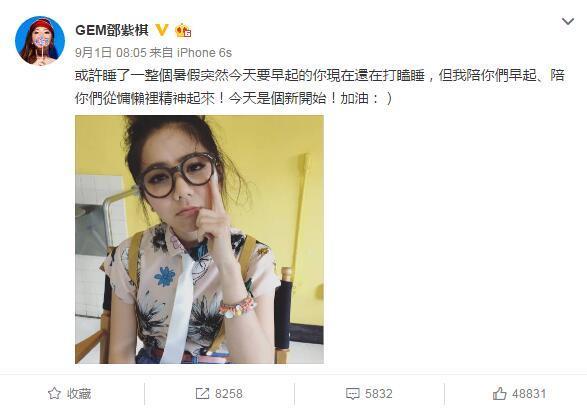Click the iPhone 6s source link
The width and height of the screenshot is (587, 408).
tap(204, 53)
